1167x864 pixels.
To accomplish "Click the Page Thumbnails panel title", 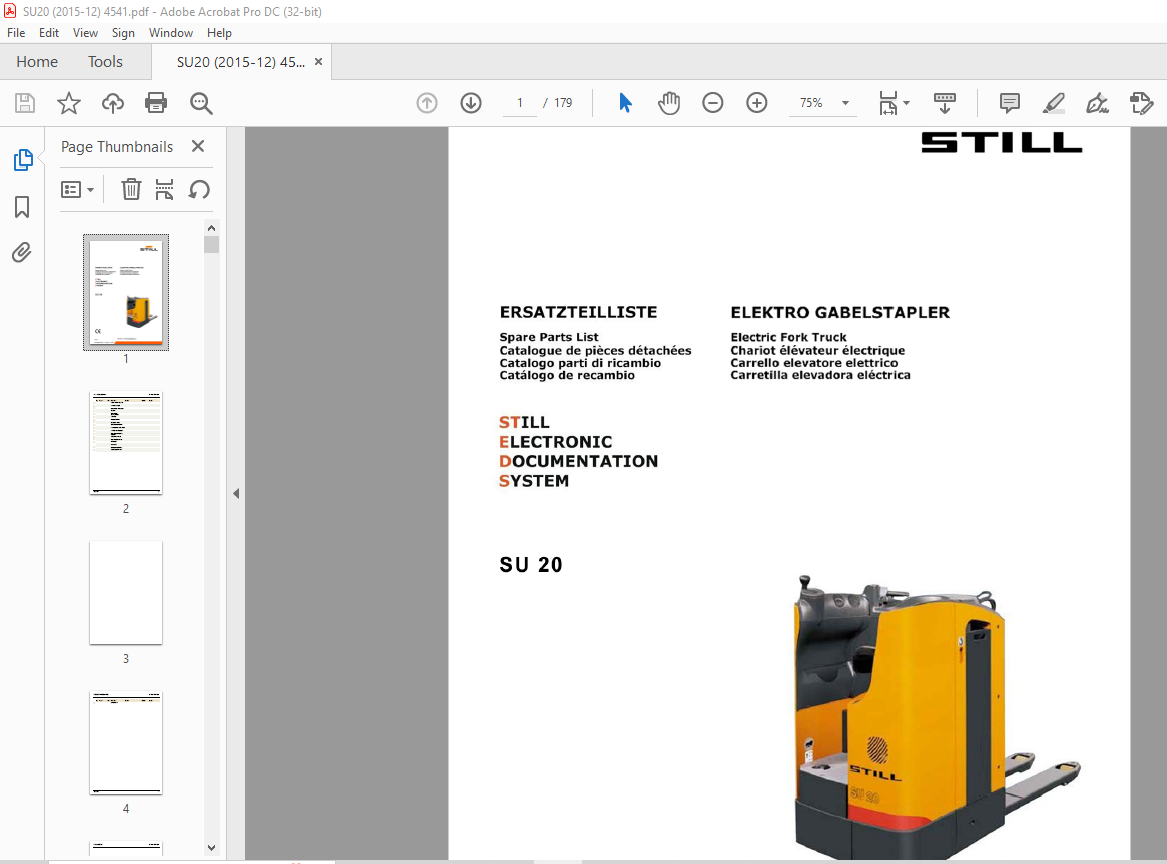I will pos(117,147).
